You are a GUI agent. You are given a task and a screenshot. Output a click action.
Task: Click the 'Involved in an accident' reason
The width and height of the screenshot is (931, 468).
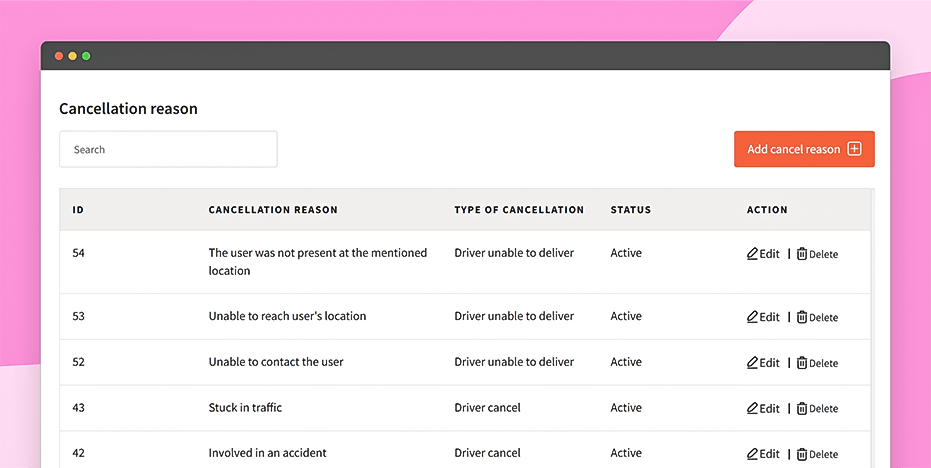pyautogui.click(x=267, y=453)
